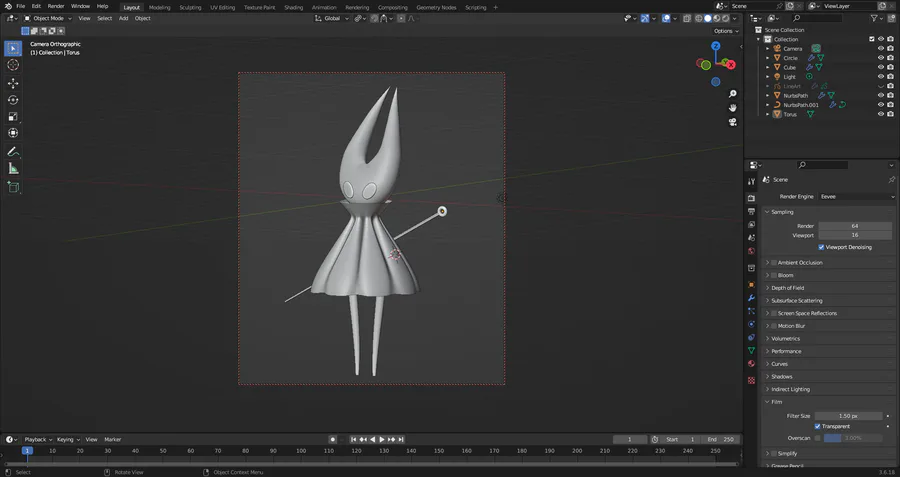
Task: Select the Move tool
Action: pyautogui.click(x=13, y=83)
